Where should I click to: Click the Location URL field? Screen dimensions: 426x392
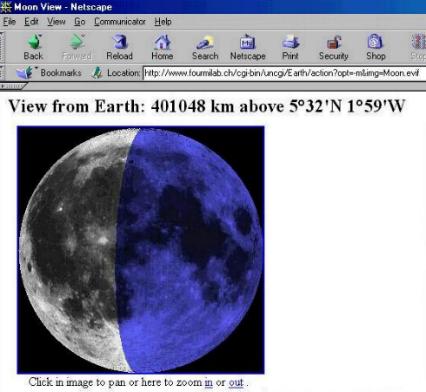(284, 73)
